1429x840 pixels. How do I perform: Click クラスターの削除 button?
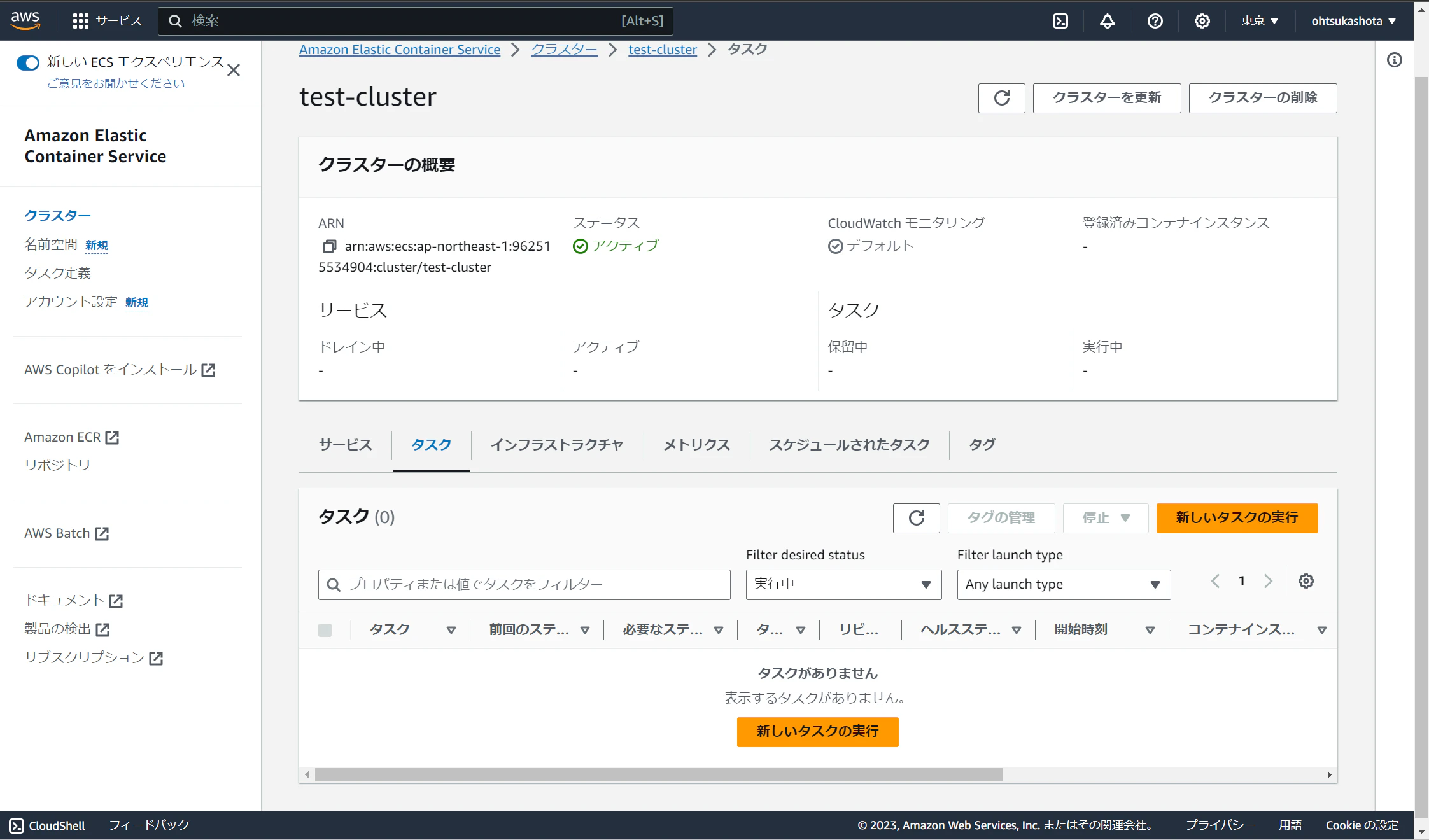click(1263, 98)
